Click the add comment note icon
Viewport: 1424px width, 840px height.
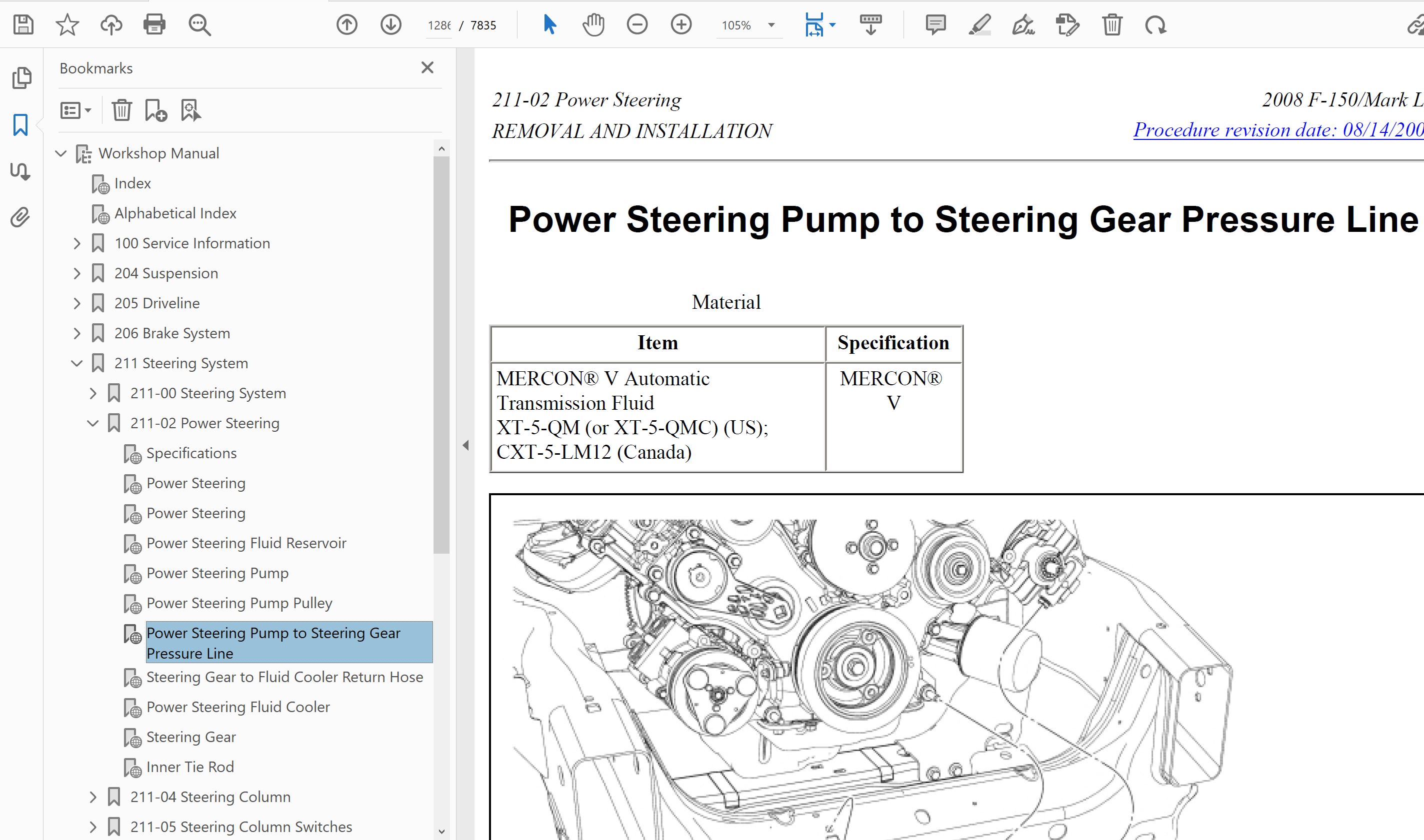pyautogui.click(x=935, y=25)
